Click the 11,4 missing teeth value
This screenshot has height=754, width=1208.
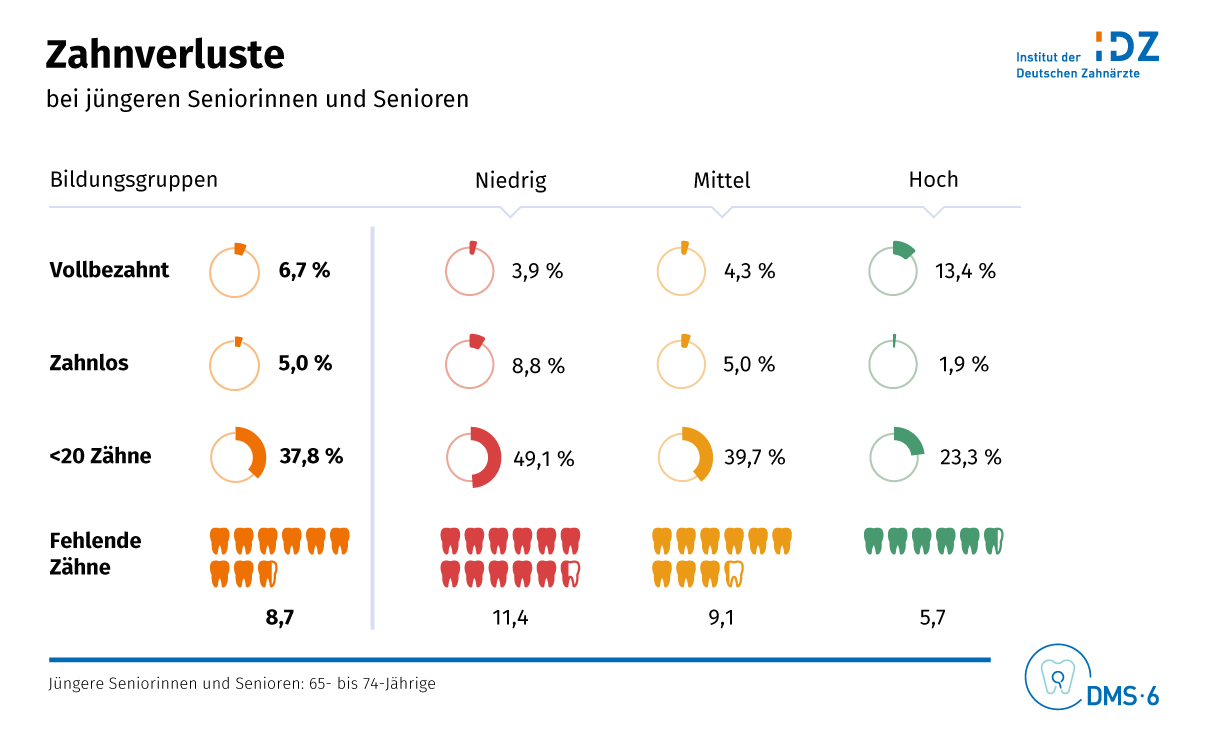[x=510, y=618]
